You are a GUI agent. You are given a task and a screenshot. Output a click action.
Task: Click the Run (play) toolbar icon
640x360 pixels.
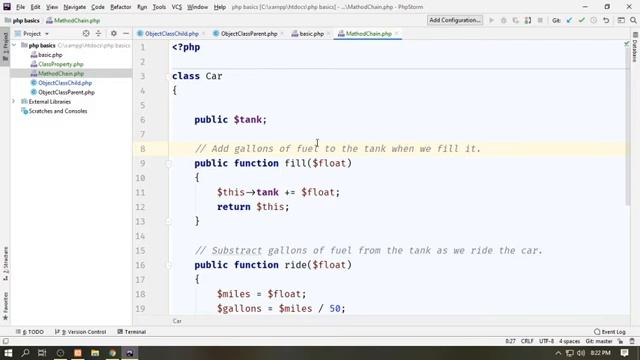coord(491,20)
